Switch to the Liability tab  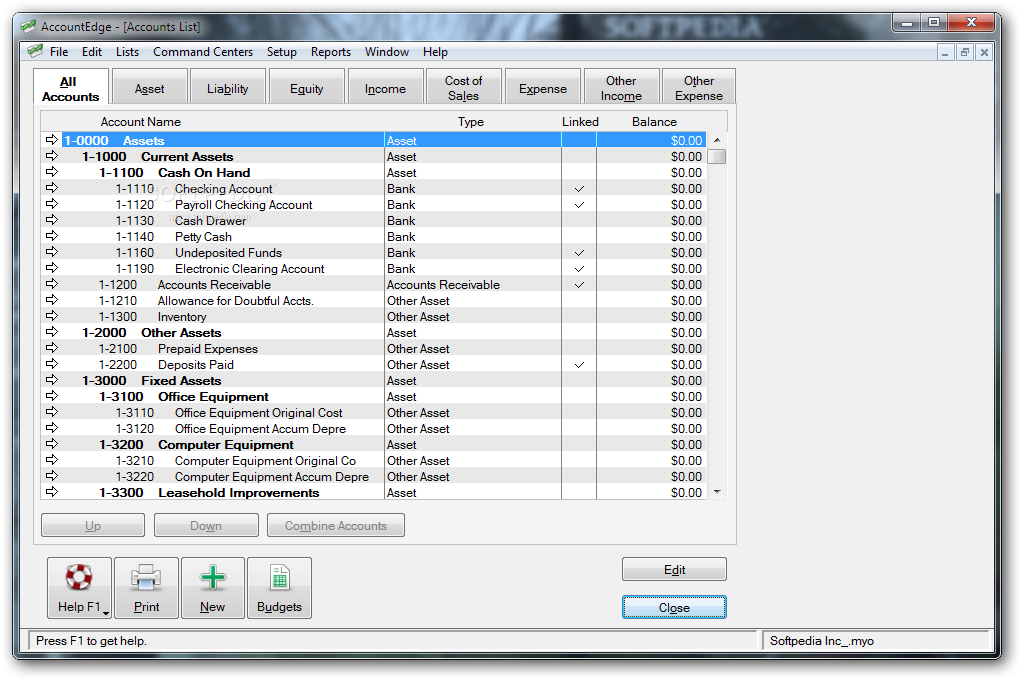tap(227, 88)
